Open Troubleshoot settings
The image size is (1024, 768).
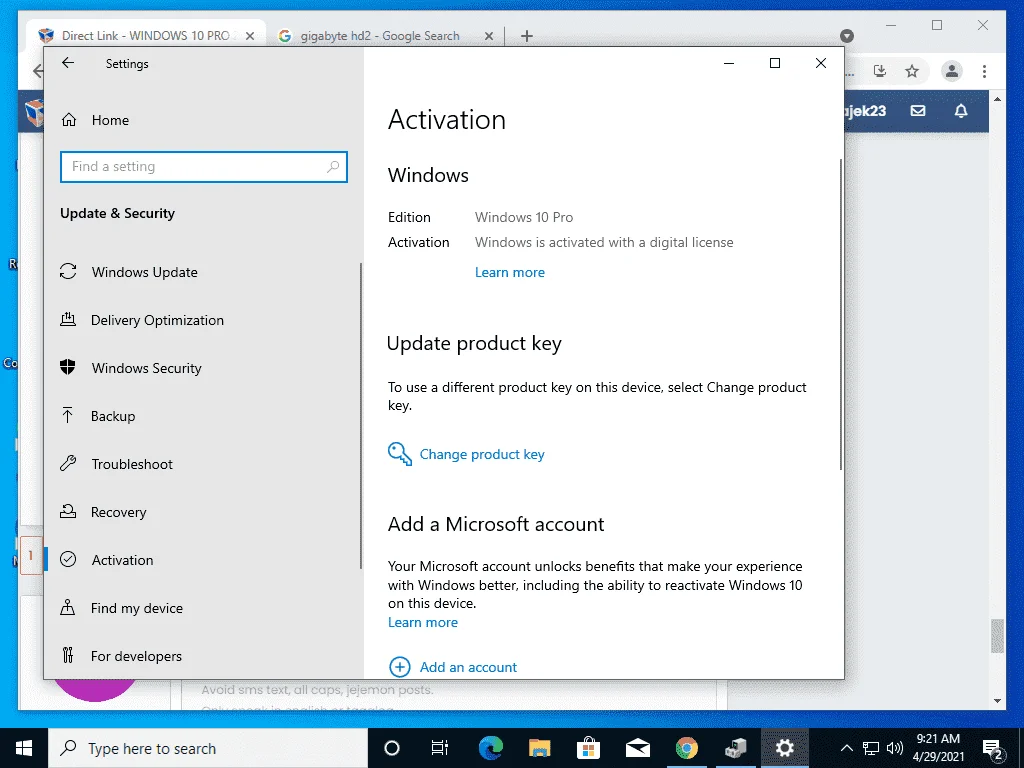[x=116, y=464]
